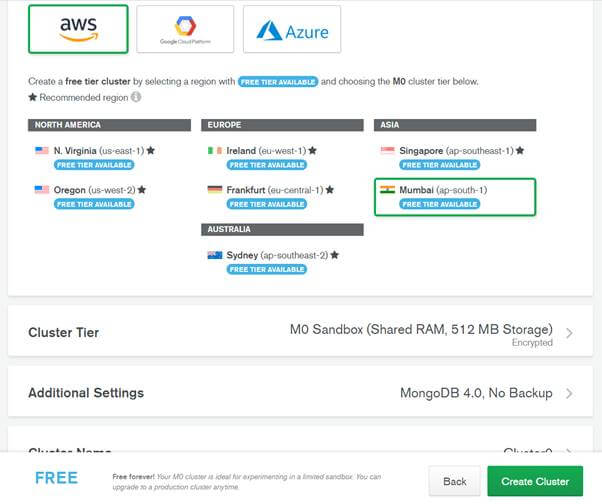Click the star icon next to Singapore
Viewport: 602px width, 504px height.
(x=520, y=150)
